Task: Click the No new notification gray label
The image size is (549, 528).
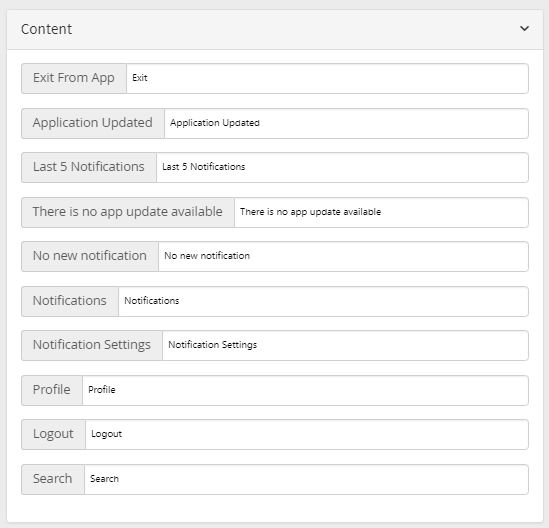Action: pos(90,256)
